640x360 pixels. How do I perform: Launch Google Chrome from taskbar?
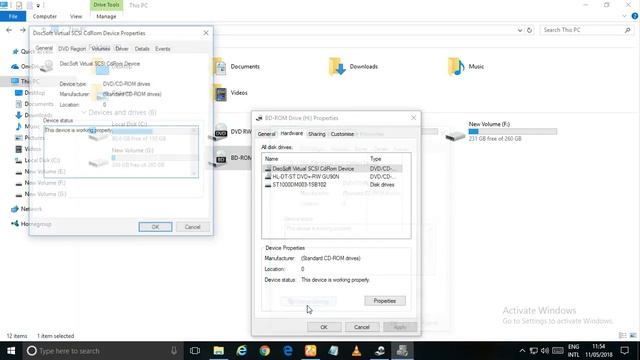click(x=264, y=351)
